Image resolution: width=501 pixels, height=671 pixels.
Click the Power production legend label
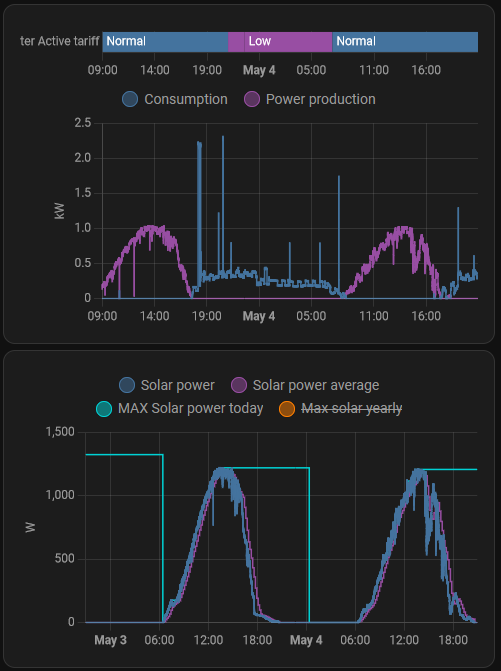(320, 99)
